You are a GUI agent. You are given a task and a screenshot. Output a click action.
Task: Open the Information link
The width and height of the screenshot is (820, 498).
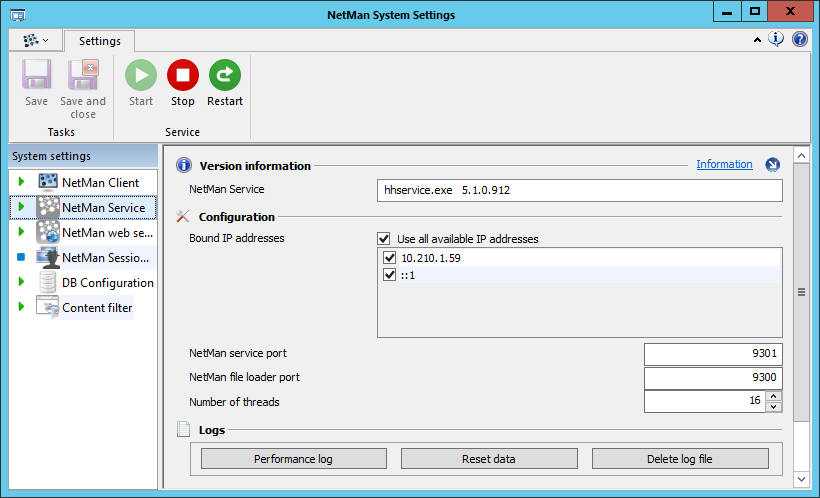(x=724, y=165)
